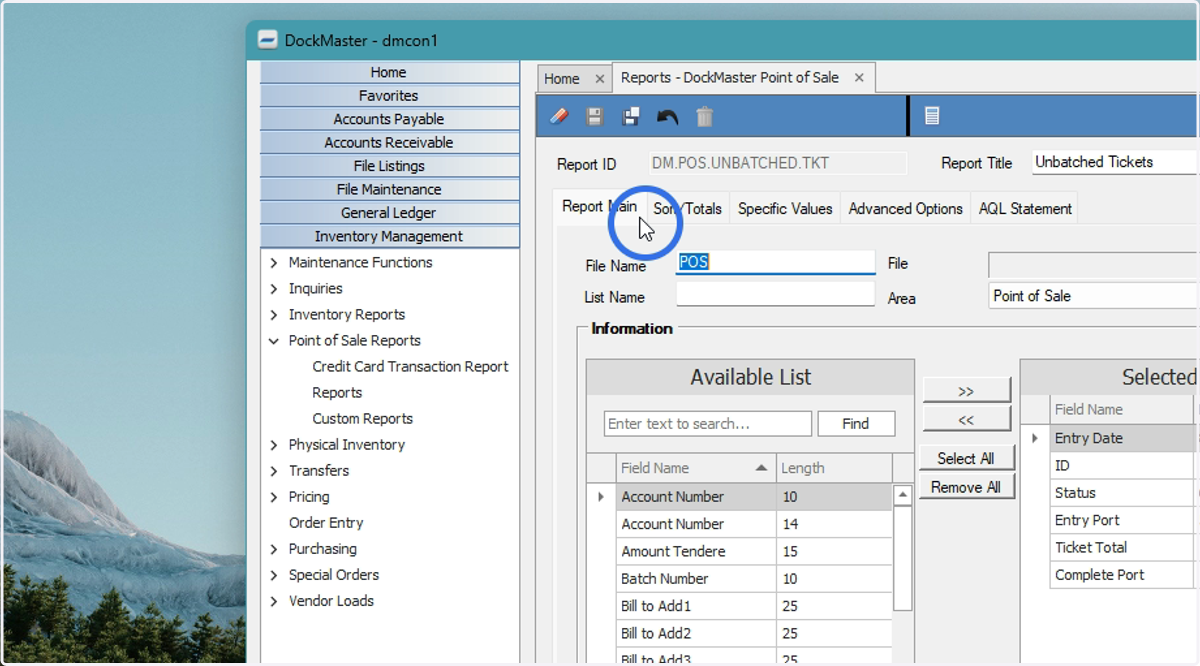Open the General Ledger section

389,213
